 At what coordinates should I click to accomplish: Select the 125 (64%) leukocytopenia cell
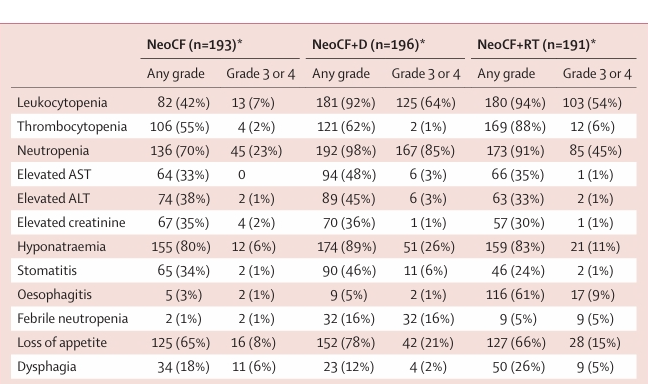pos(426,103)
